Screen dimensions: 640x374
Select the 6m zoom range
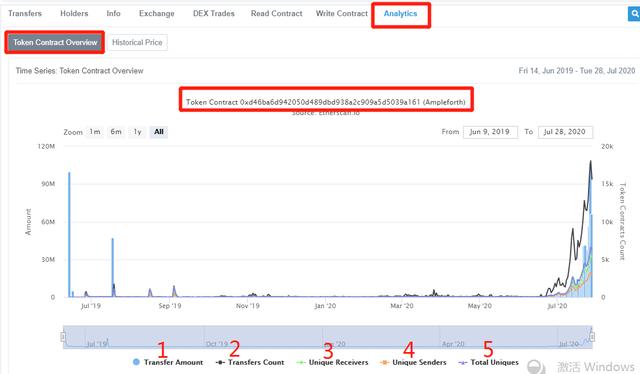click(116, 132)
